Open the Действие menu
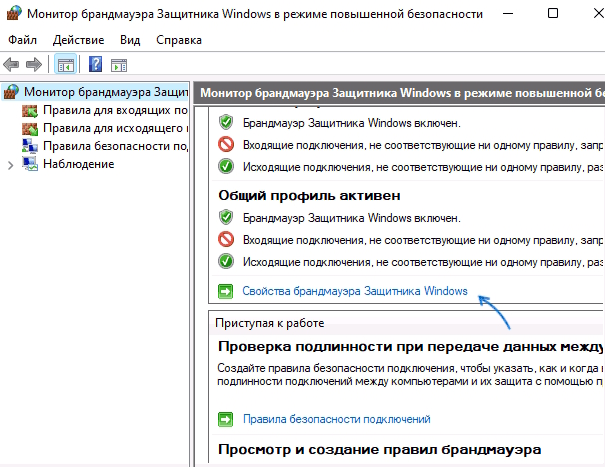The image size is (605, 467). (78, 40)
